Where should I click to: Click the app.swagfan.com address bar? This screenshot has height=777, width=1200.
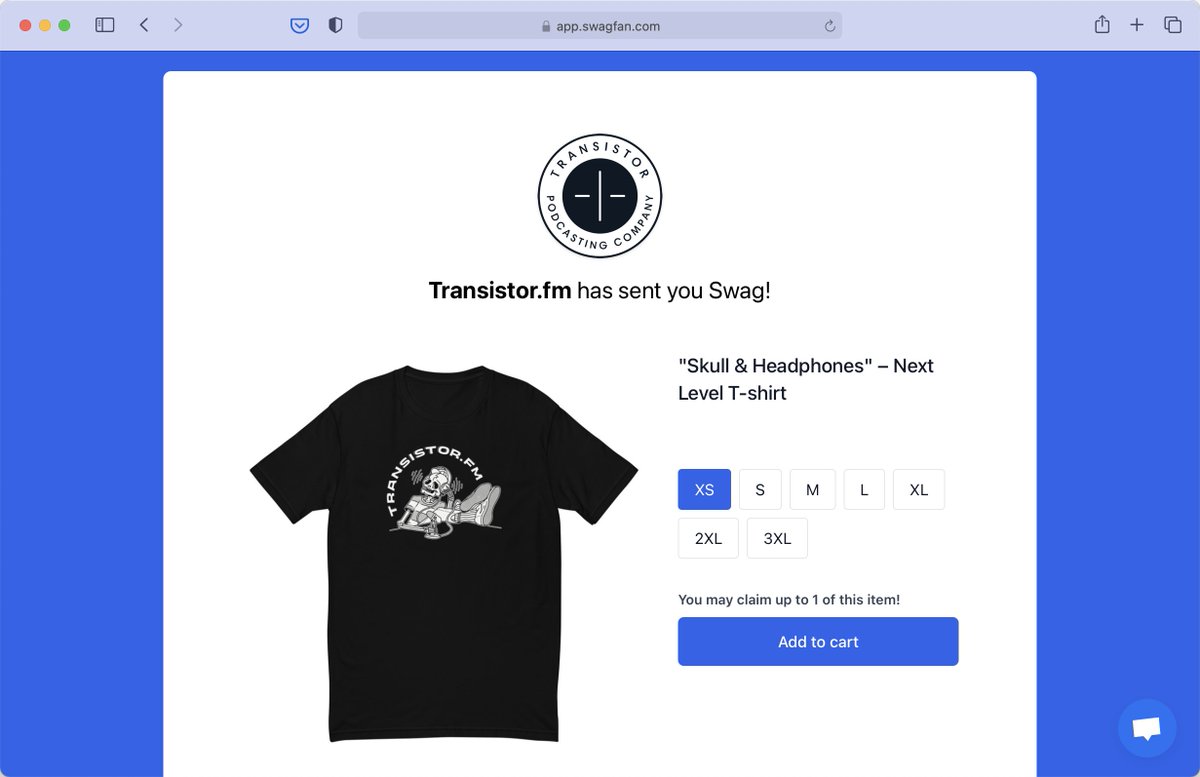coord(600,26)
